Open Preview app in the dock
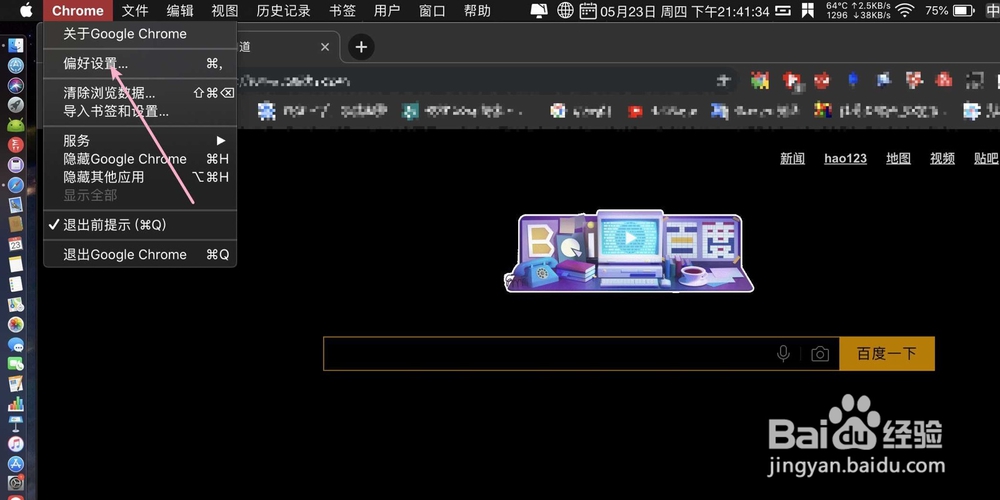The width and height of the screenshot is (1000, 500). [x=15, y=205]
